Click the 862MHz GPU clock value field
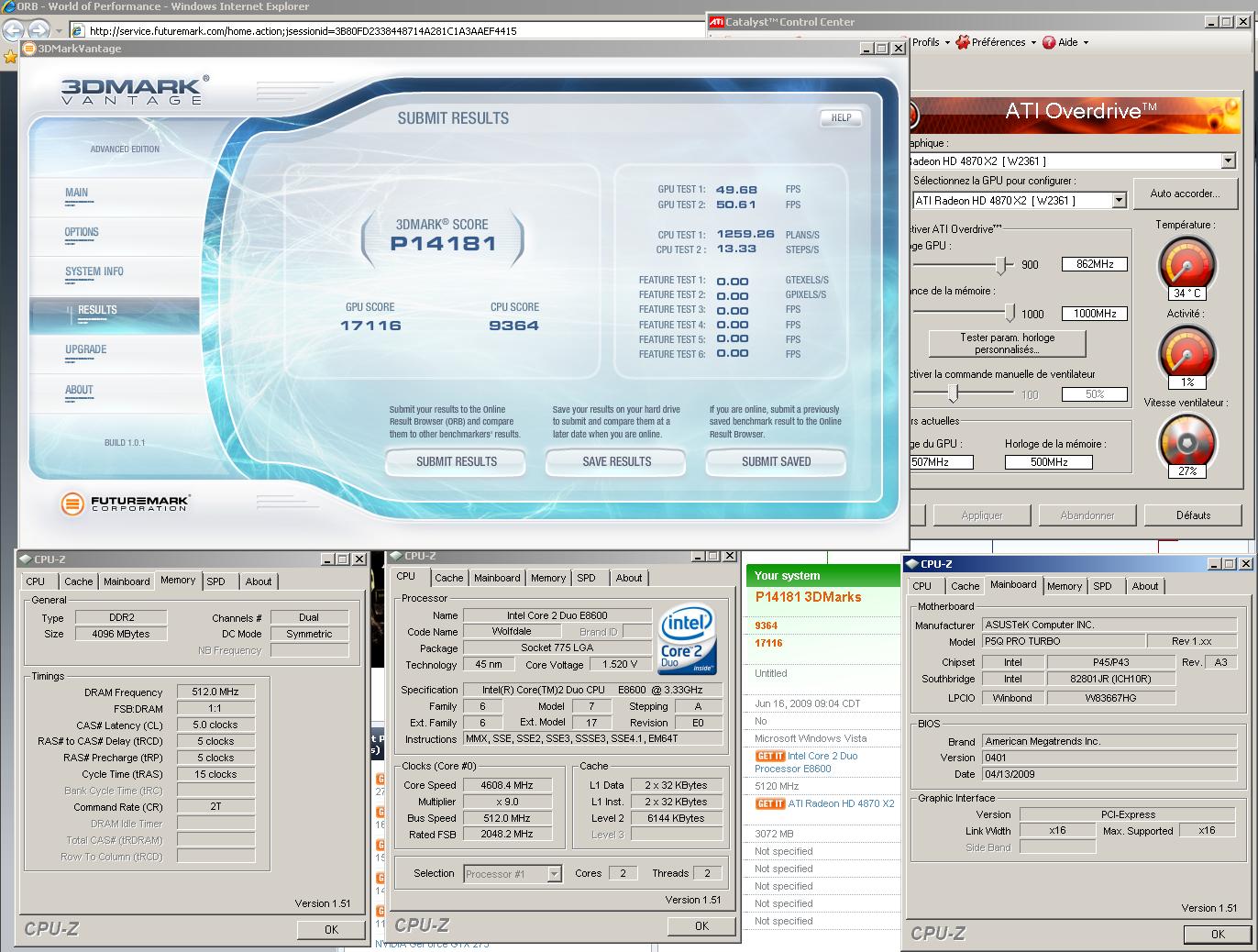Image resolution: width=1258 pixels, height=952 pixels. pos(1095,264)
